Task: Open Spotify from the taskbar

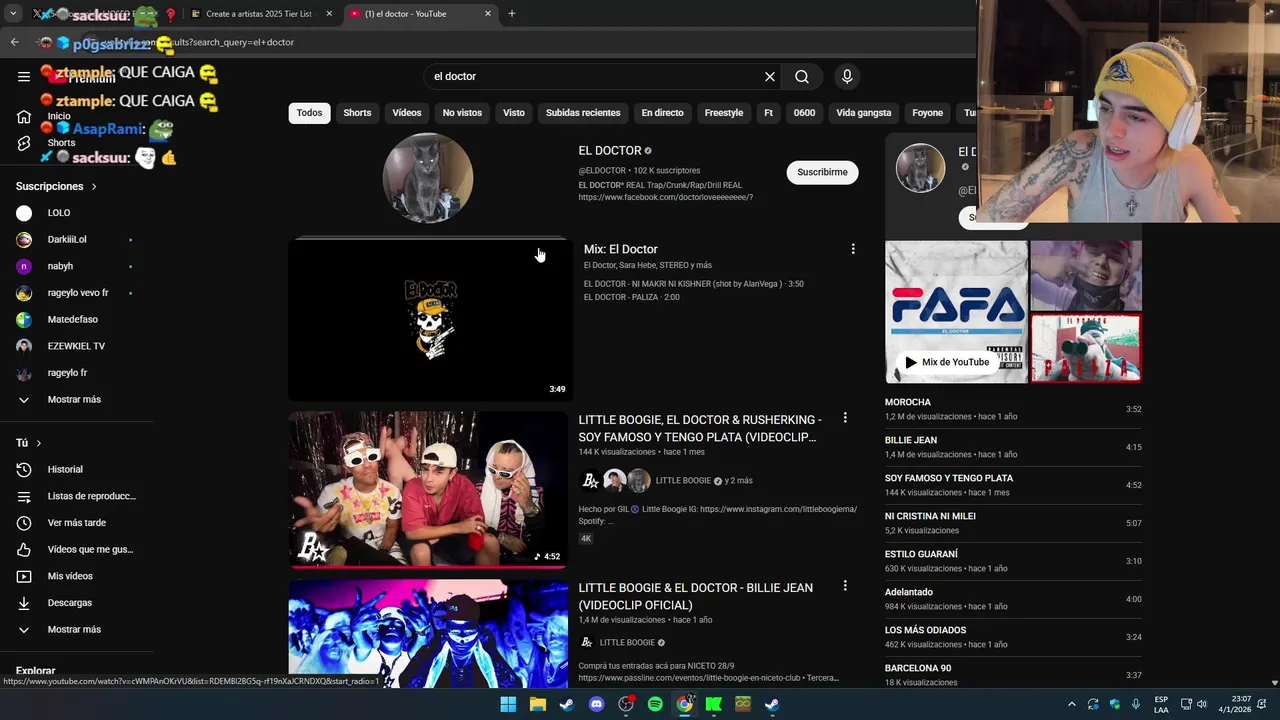Action: click(655, 704)
